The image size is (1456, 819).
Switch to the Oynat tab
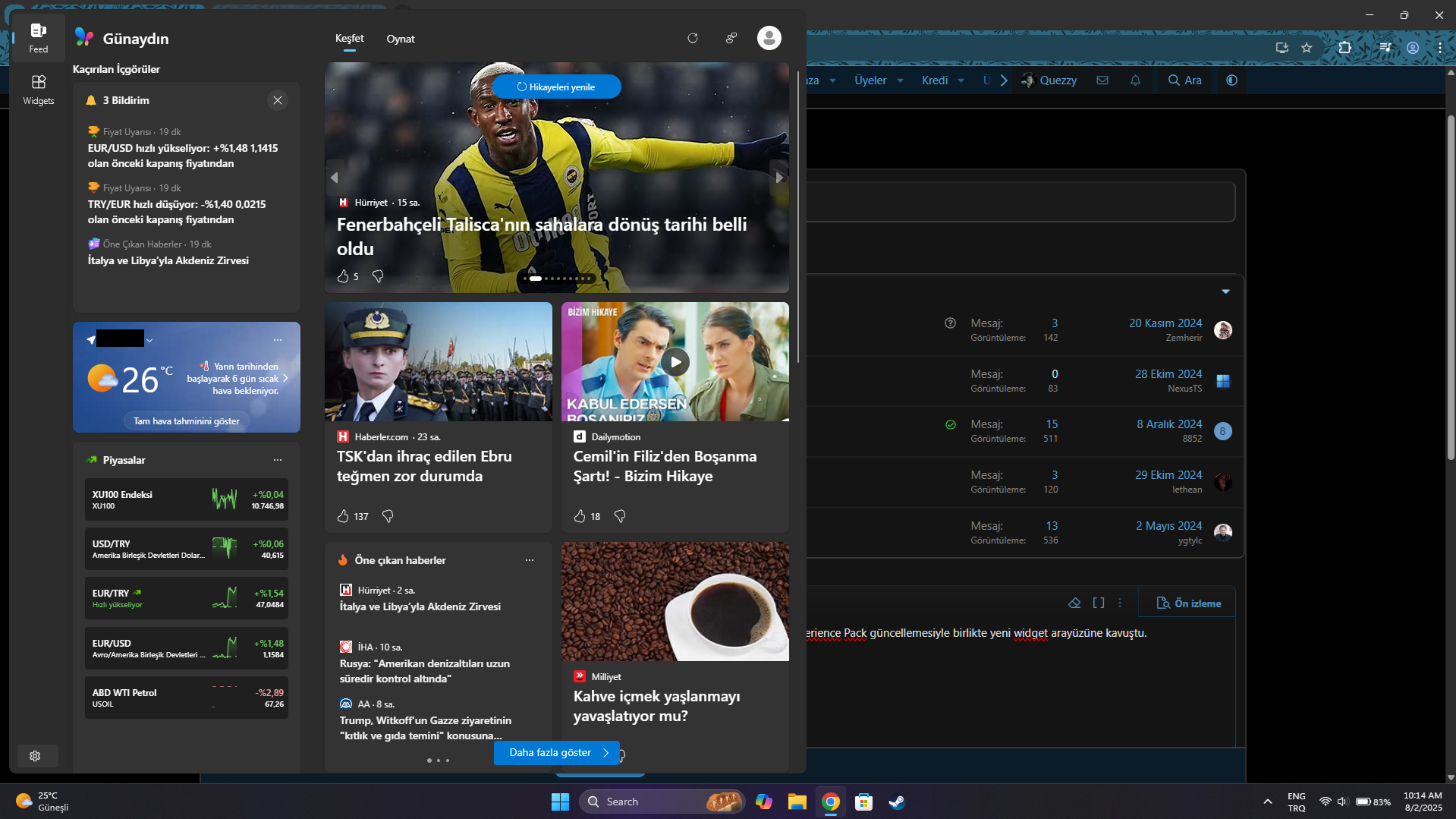pos(401,39)
